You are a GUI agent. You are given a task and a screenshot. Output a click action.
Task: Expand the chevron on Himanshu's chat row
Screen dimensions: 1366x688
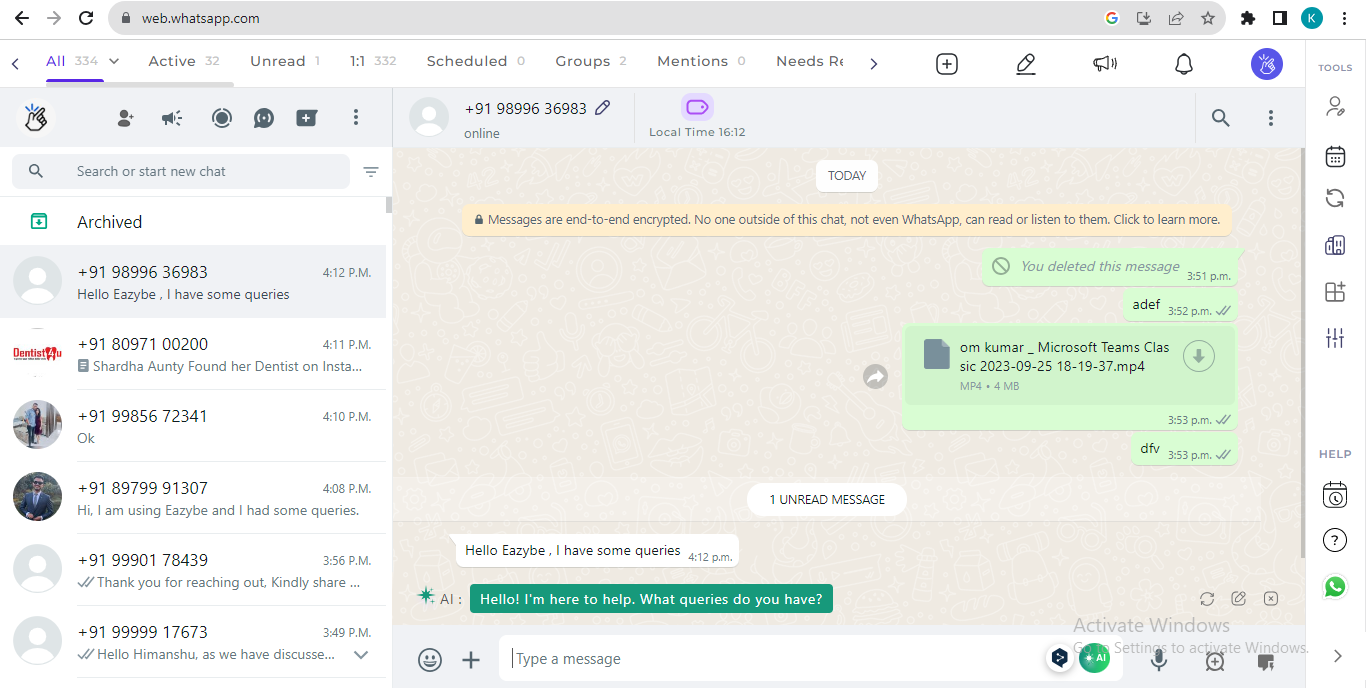click(360, 655)
